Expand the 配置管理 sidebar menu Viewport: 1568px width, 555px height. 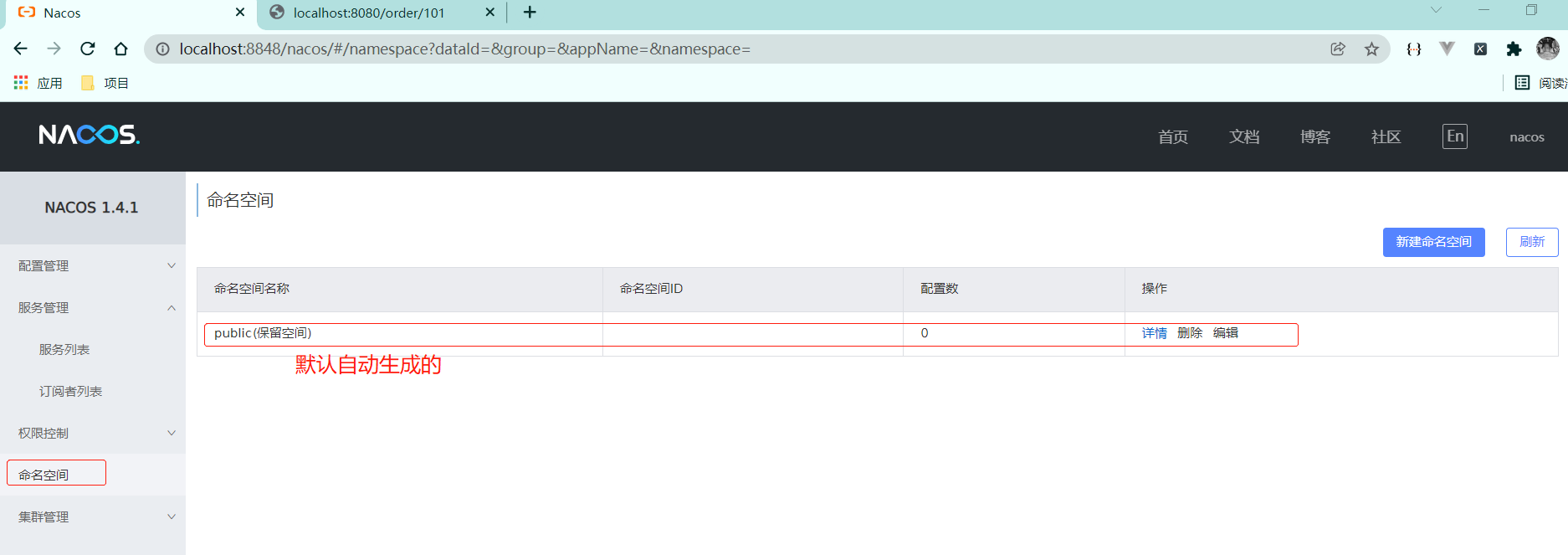point(93,265)
